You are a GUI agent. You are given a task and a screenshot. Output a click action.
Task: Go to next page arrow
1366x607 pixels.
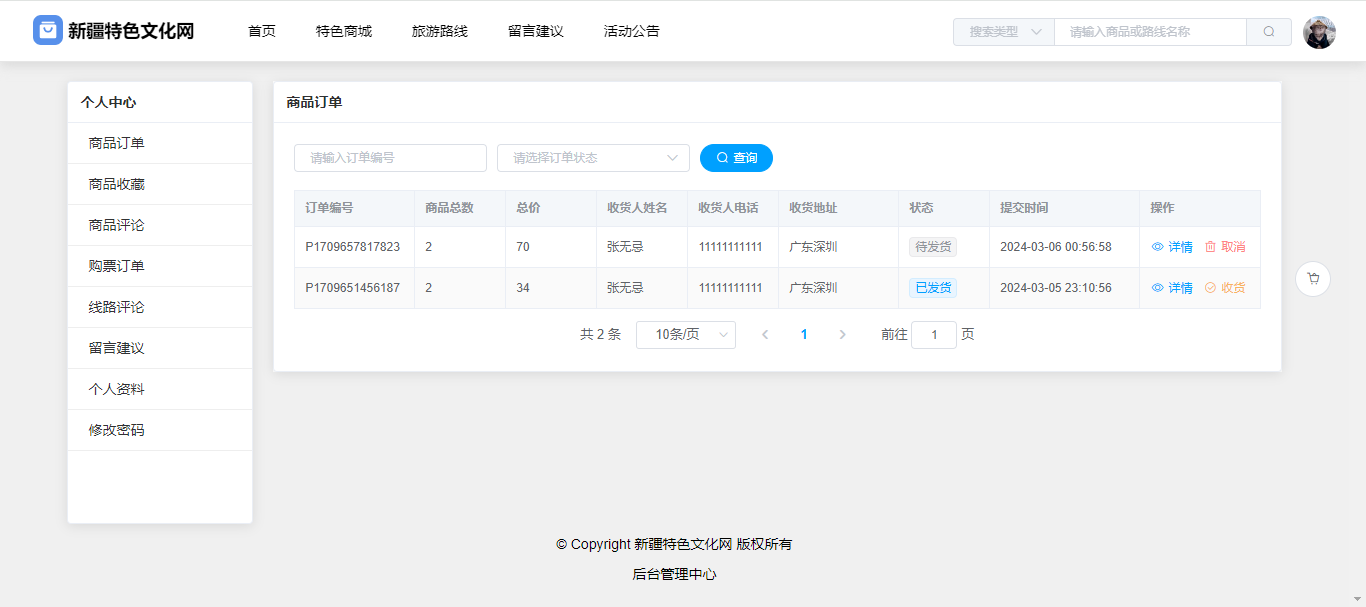point(842,335)
